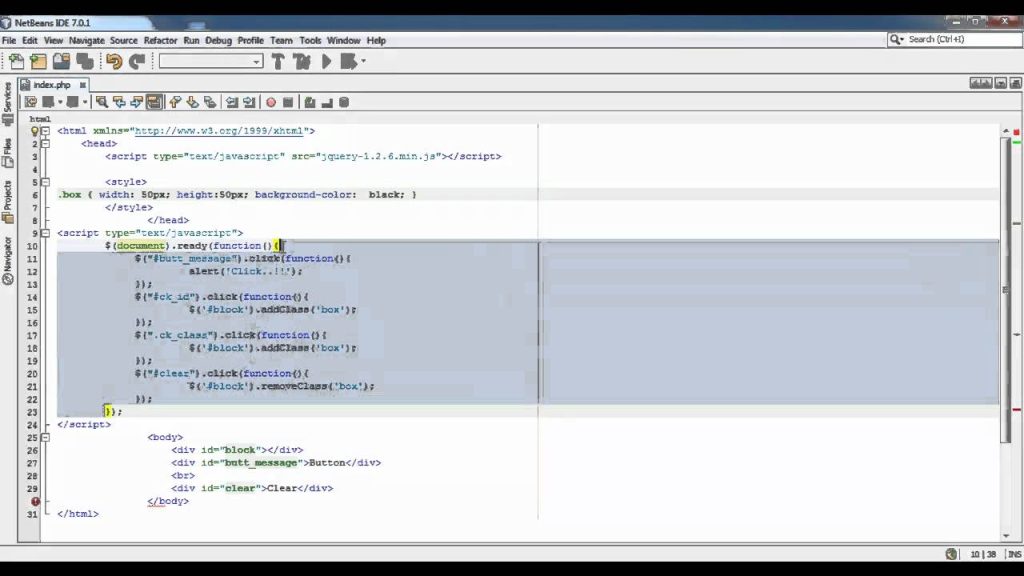Viewport: 1024px width, 576px height.
Task: Collapse the html fold on line 1
Action: pyautogui.click(x=45, y=131)
